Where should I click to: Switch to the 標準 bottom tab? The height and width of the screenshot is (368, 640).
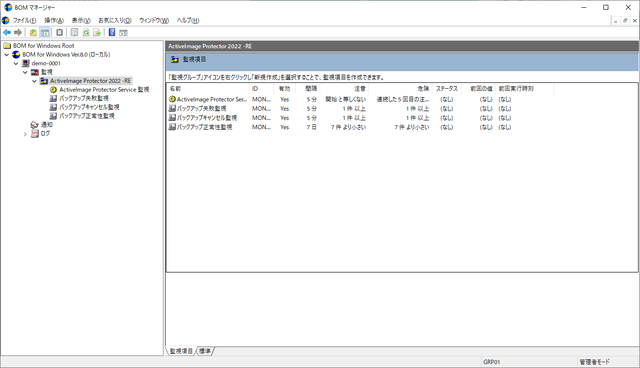click(205, 351)
